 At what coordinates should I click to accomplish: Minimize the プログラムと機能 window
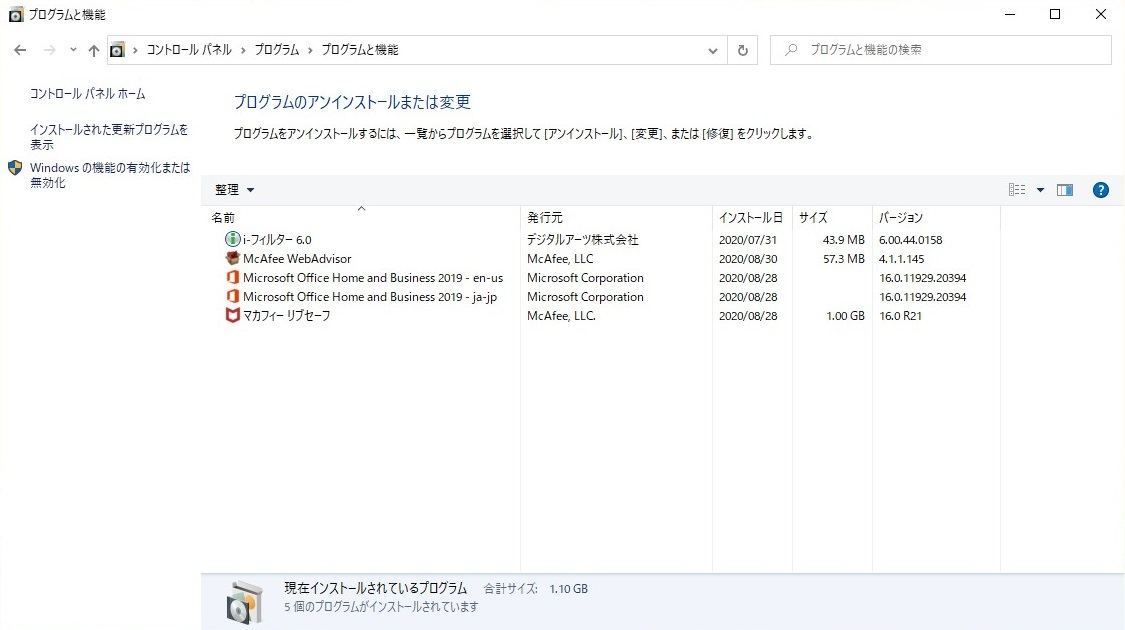click(1010, 14)
